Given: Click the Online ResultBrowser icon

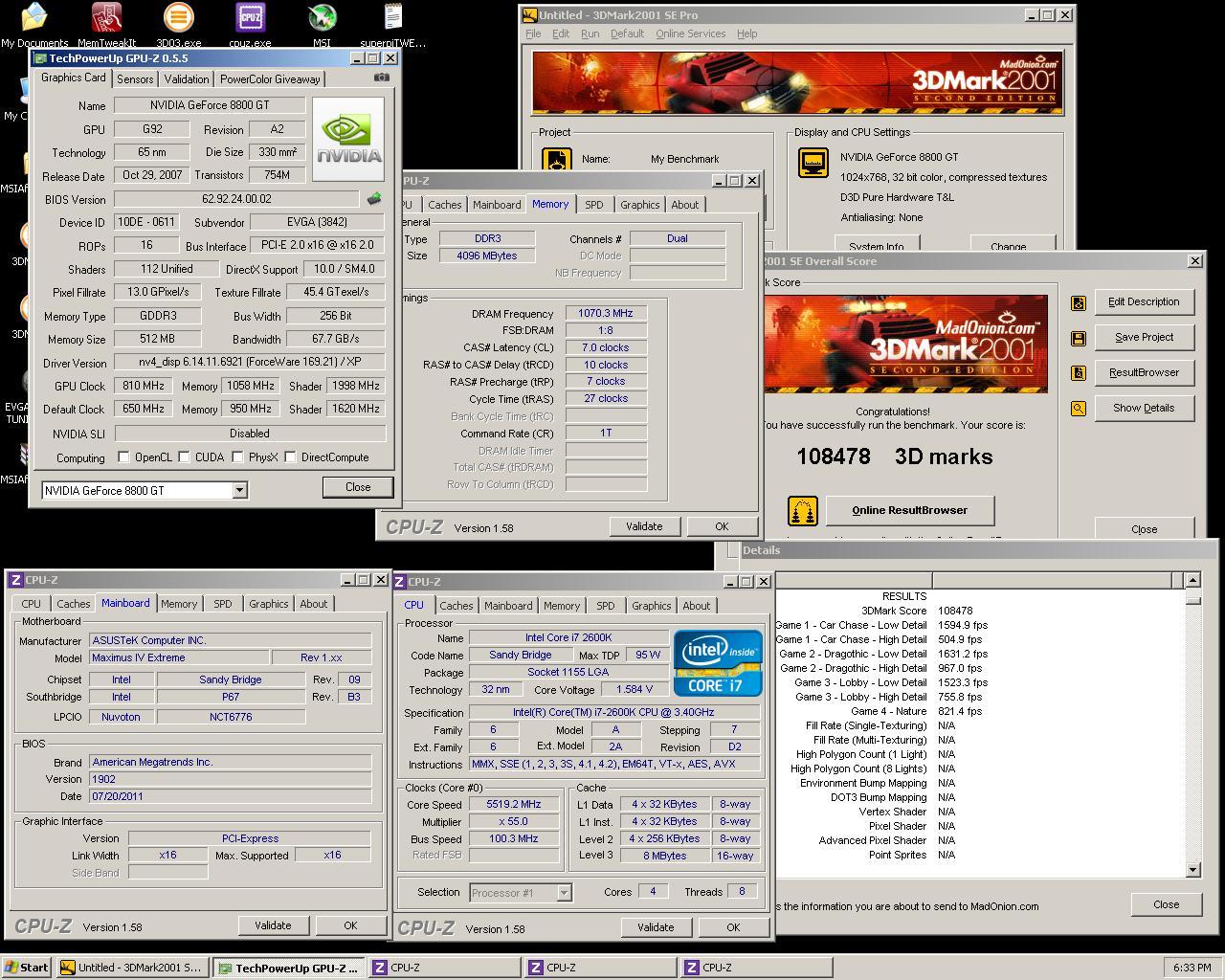Looking at the screenshot, I should (802, 510).
